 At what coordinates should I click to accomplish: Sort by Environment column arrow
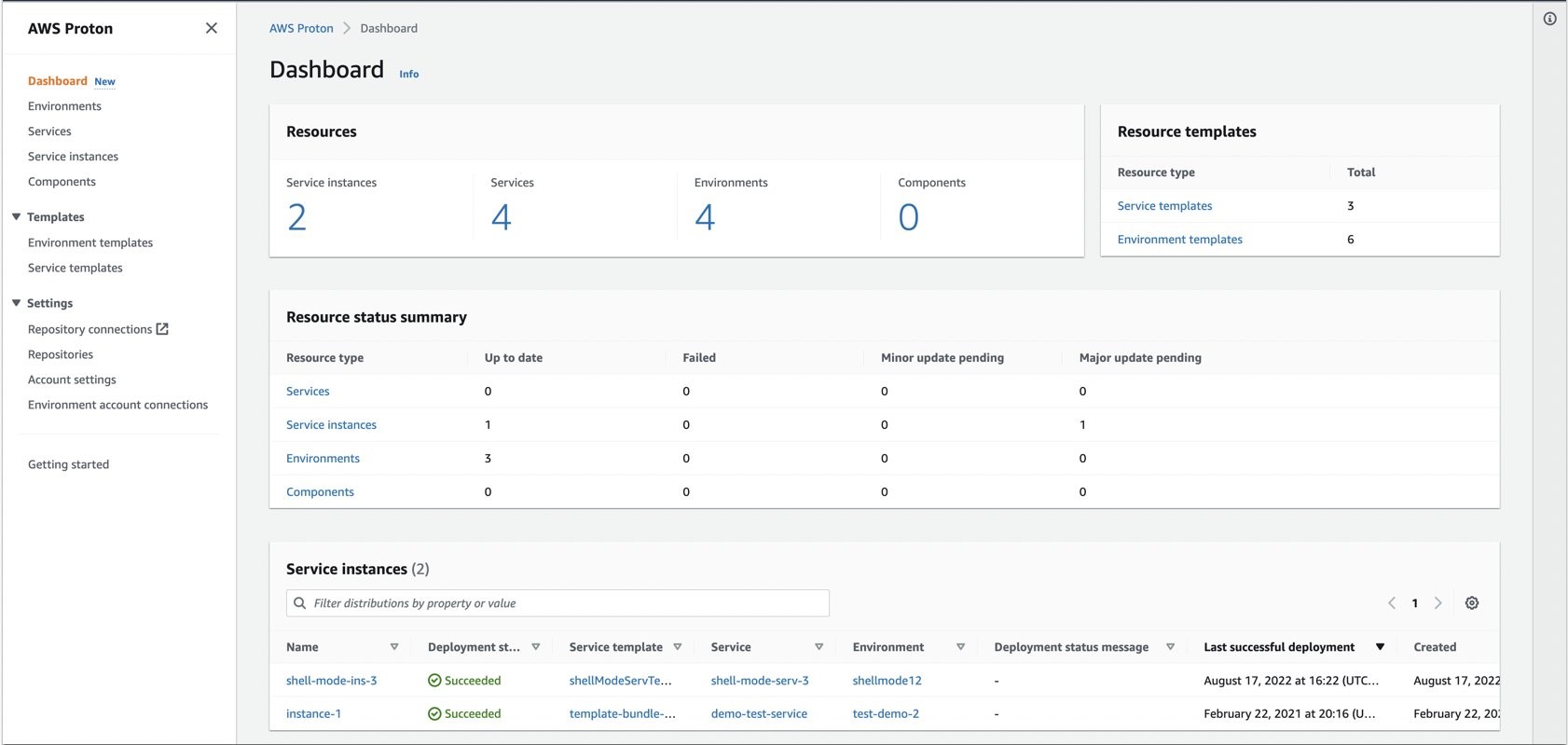click(961, 647)
